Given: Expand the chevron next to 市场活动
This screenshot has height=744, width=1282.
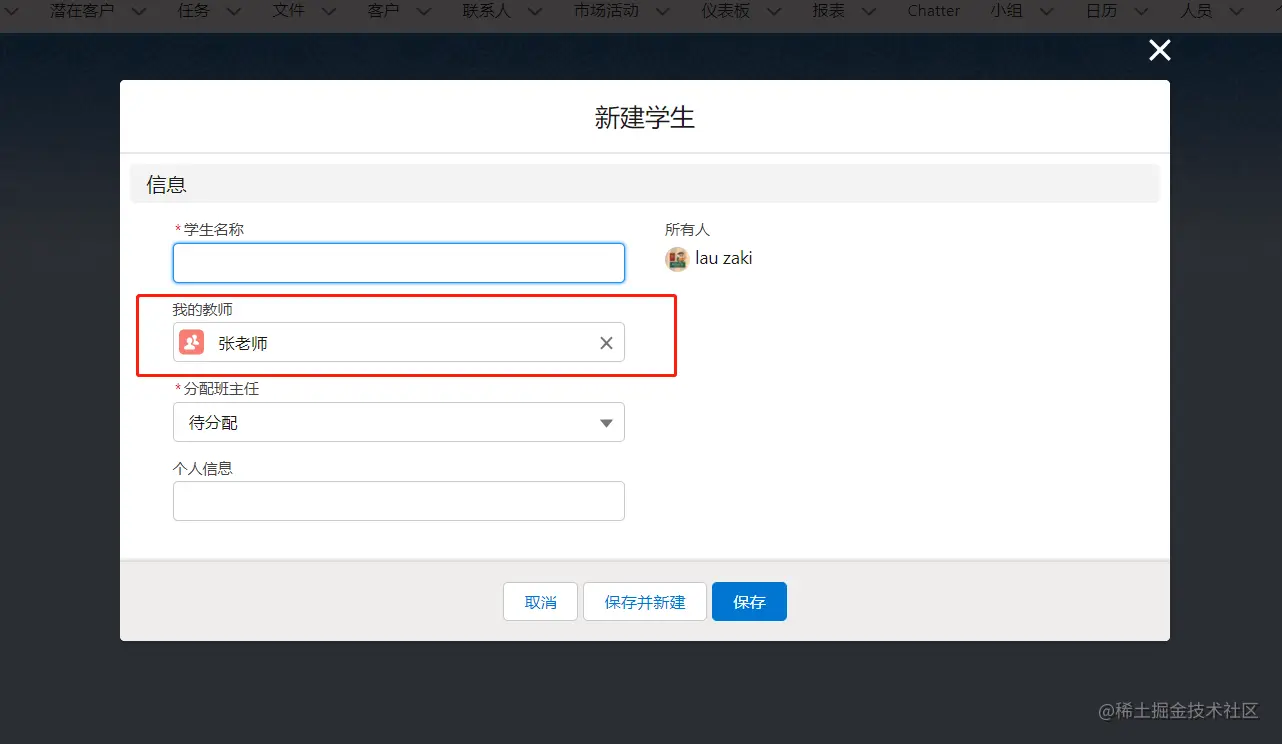Looking at the screenshot, I should 662,12.
